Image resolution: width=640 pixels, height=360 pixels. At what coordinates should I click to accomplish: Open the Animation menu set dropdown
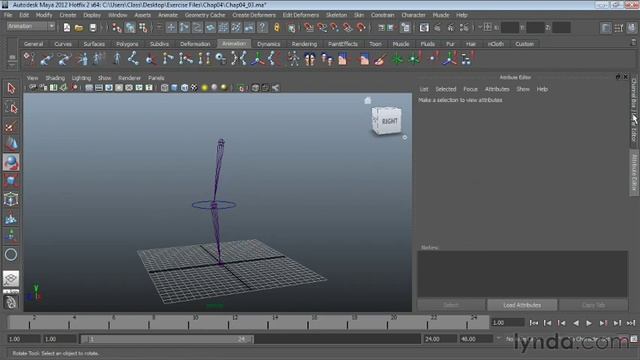pos(31,26)
